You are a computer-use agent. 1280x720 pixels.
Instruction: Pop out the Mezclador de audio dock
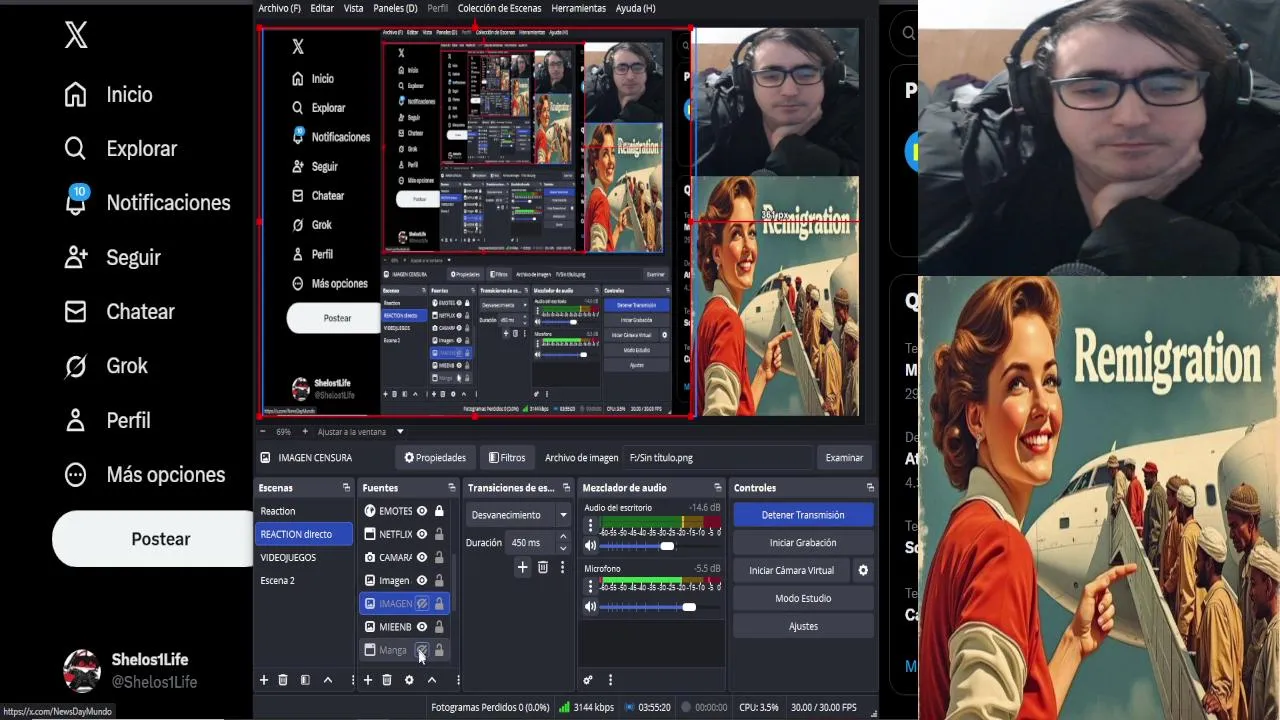point(716,488)
